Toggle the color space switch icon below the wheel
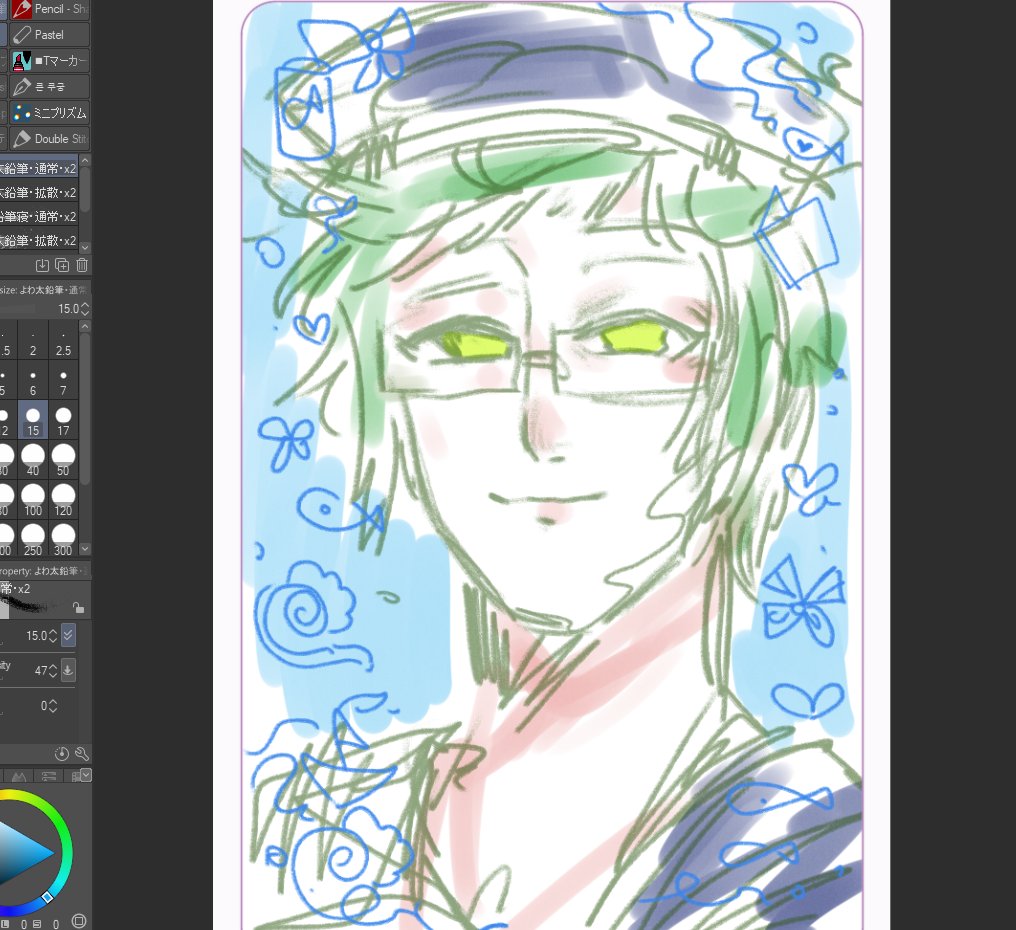This screenshot has width=1016, height=930. pos(79,920)
